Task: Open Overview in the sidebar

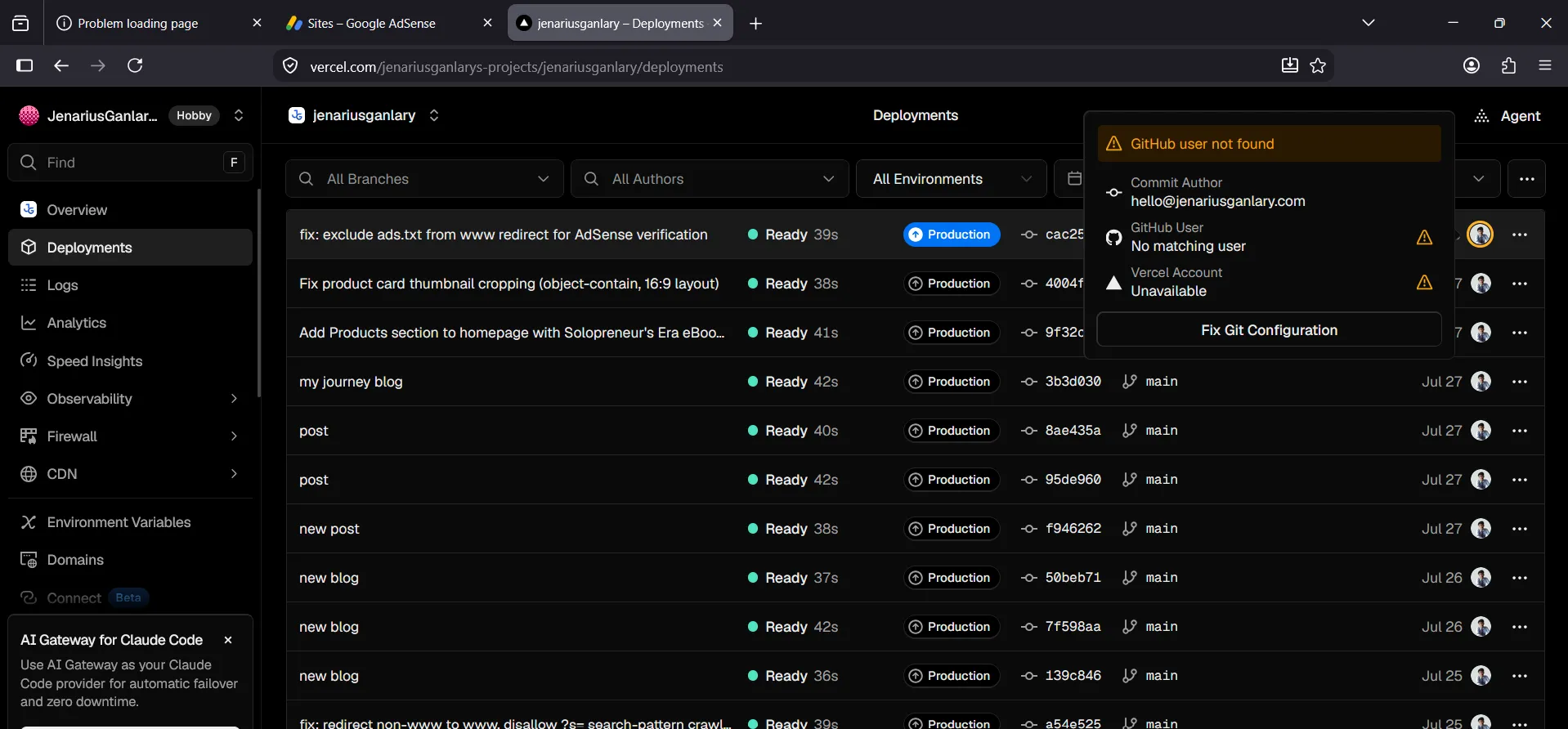Action: 130,210
